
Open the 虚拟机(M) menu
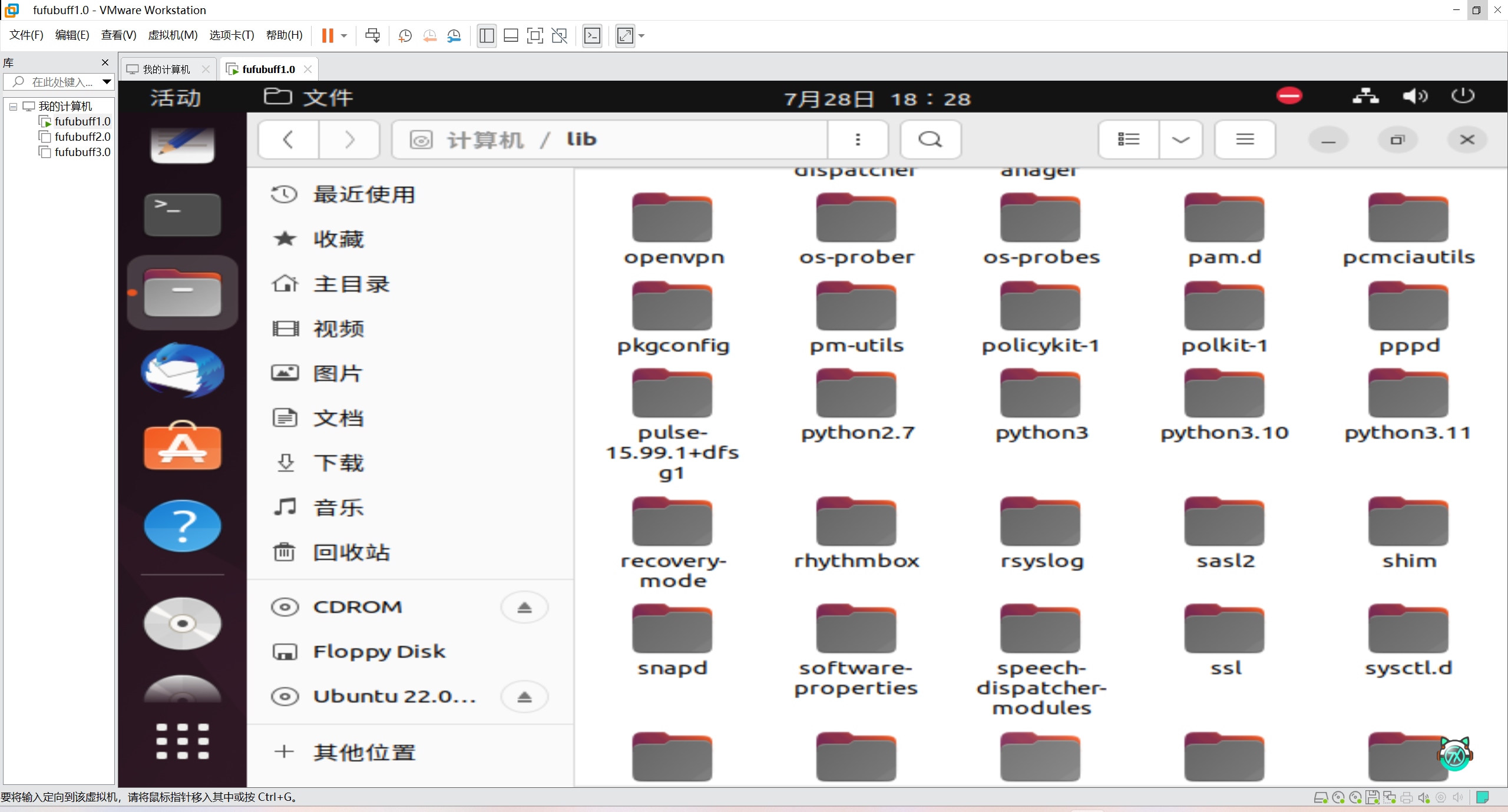173,35
